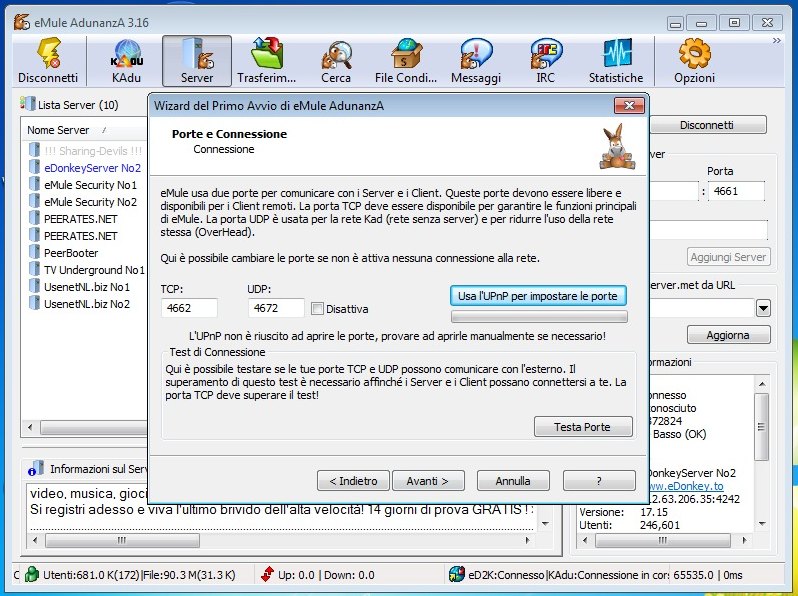Image resolution: width=798 pixels, height=596 pixels.
Task: Select UsenetNL.biz No2 server
Action: point(87,304)
